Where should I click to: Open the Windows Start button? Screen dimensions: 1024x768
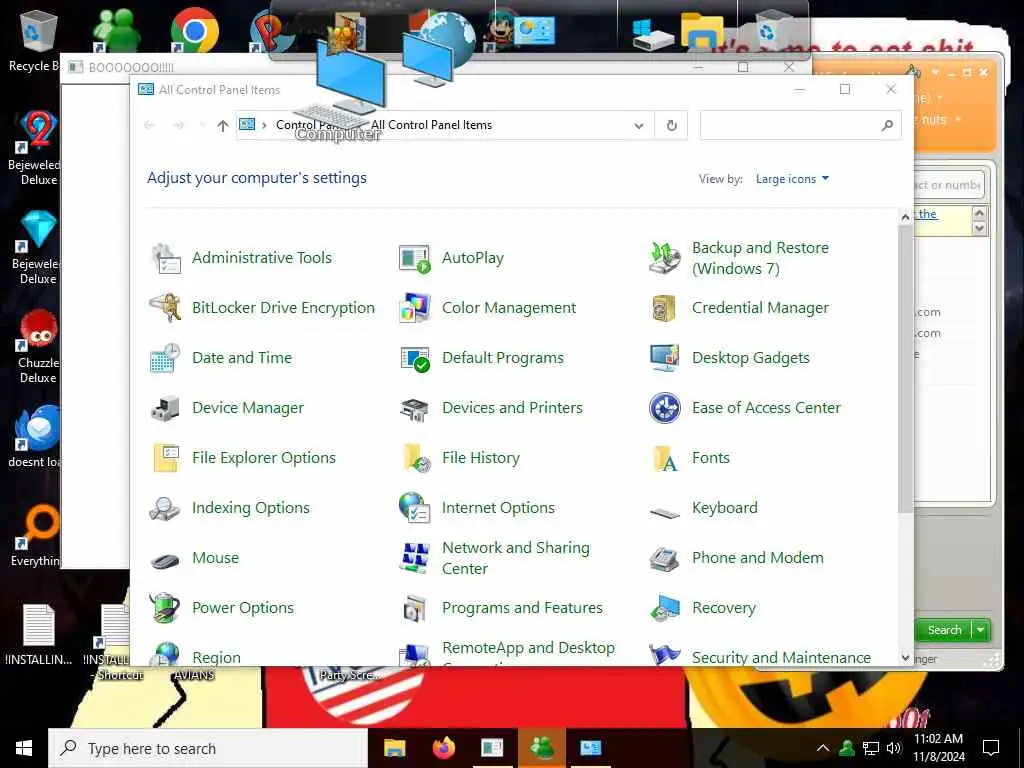tap(24, 748)
